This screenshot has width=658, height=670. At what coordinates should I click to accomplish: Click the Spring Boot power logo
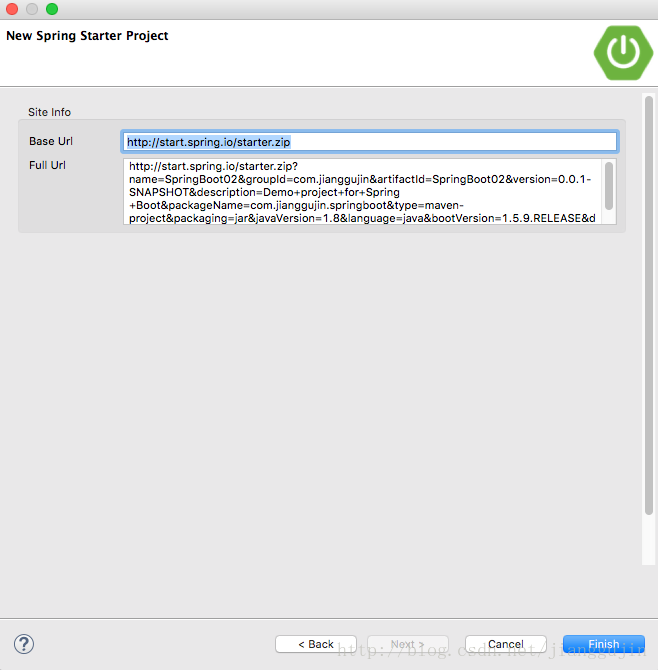pos(623,53)
